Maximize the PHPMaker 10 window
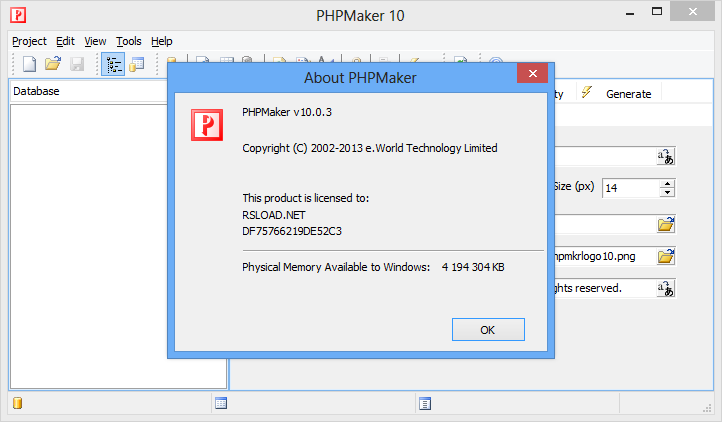The image size is (722, 422). [657, 12]
